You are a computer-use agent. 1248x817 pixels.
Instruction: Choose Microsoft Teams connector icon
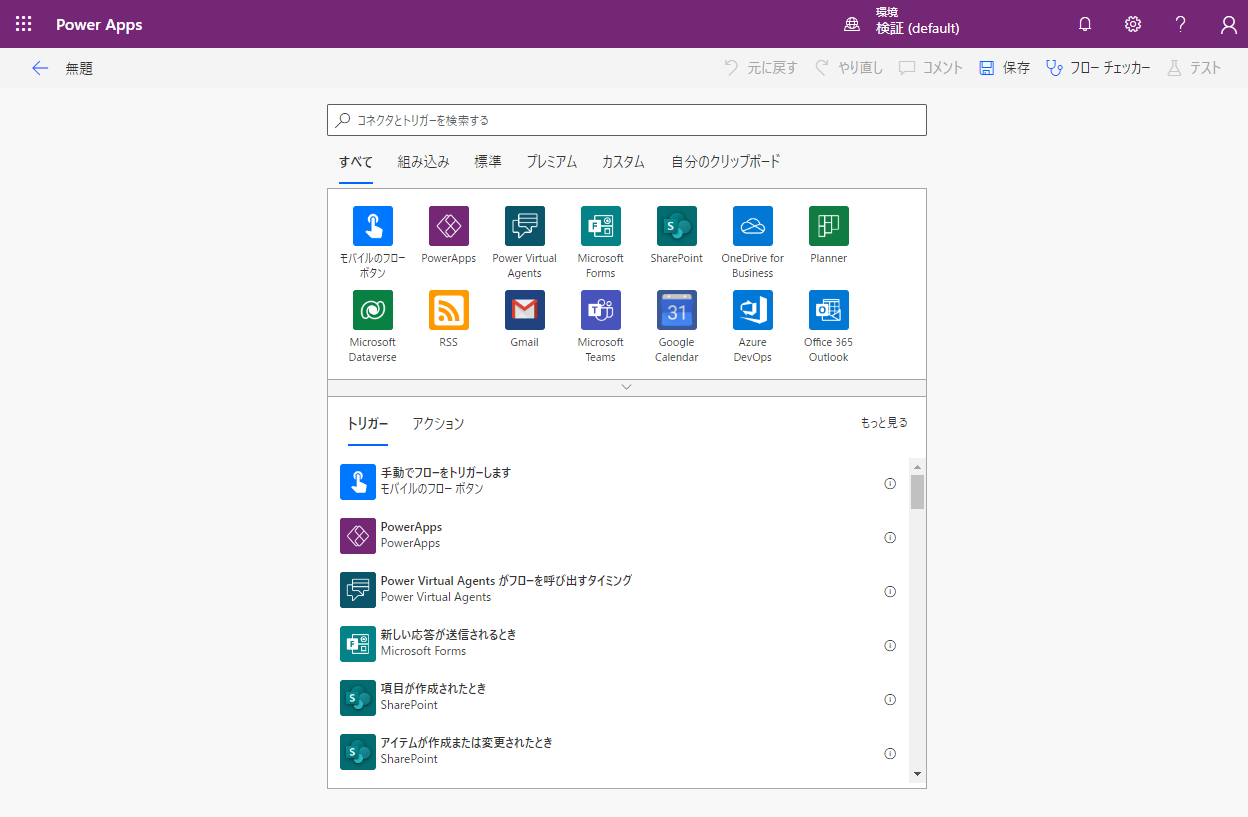pyautogui.click(x=601, y=310)
